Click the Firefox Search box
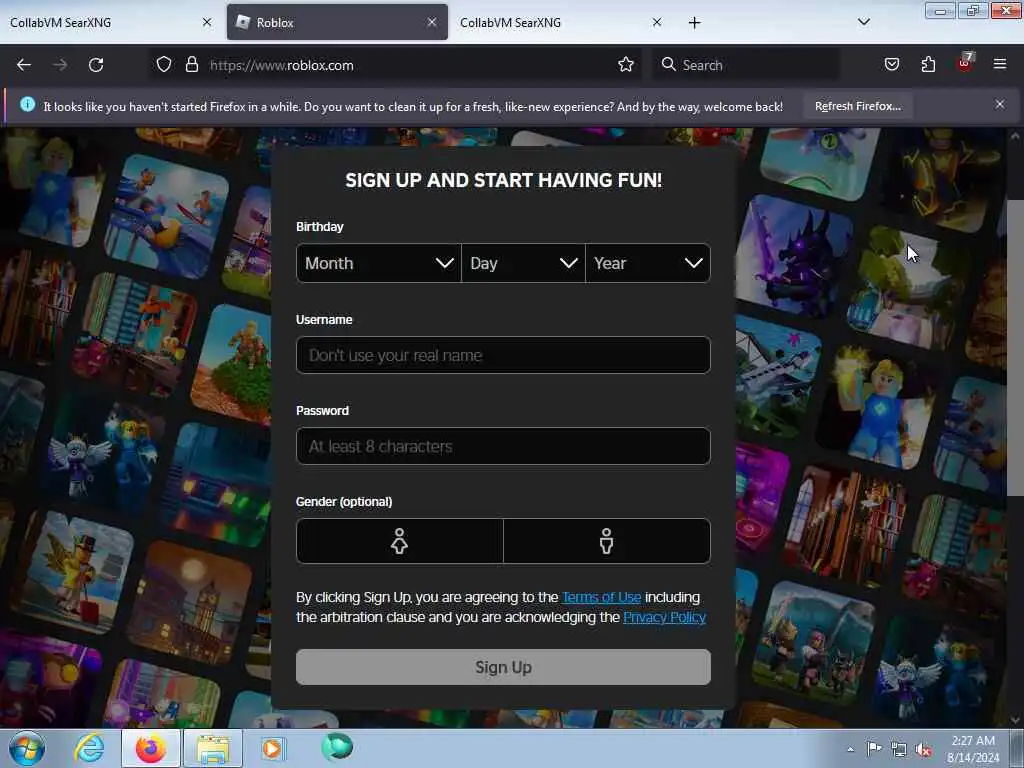 [x=744, y=65]
